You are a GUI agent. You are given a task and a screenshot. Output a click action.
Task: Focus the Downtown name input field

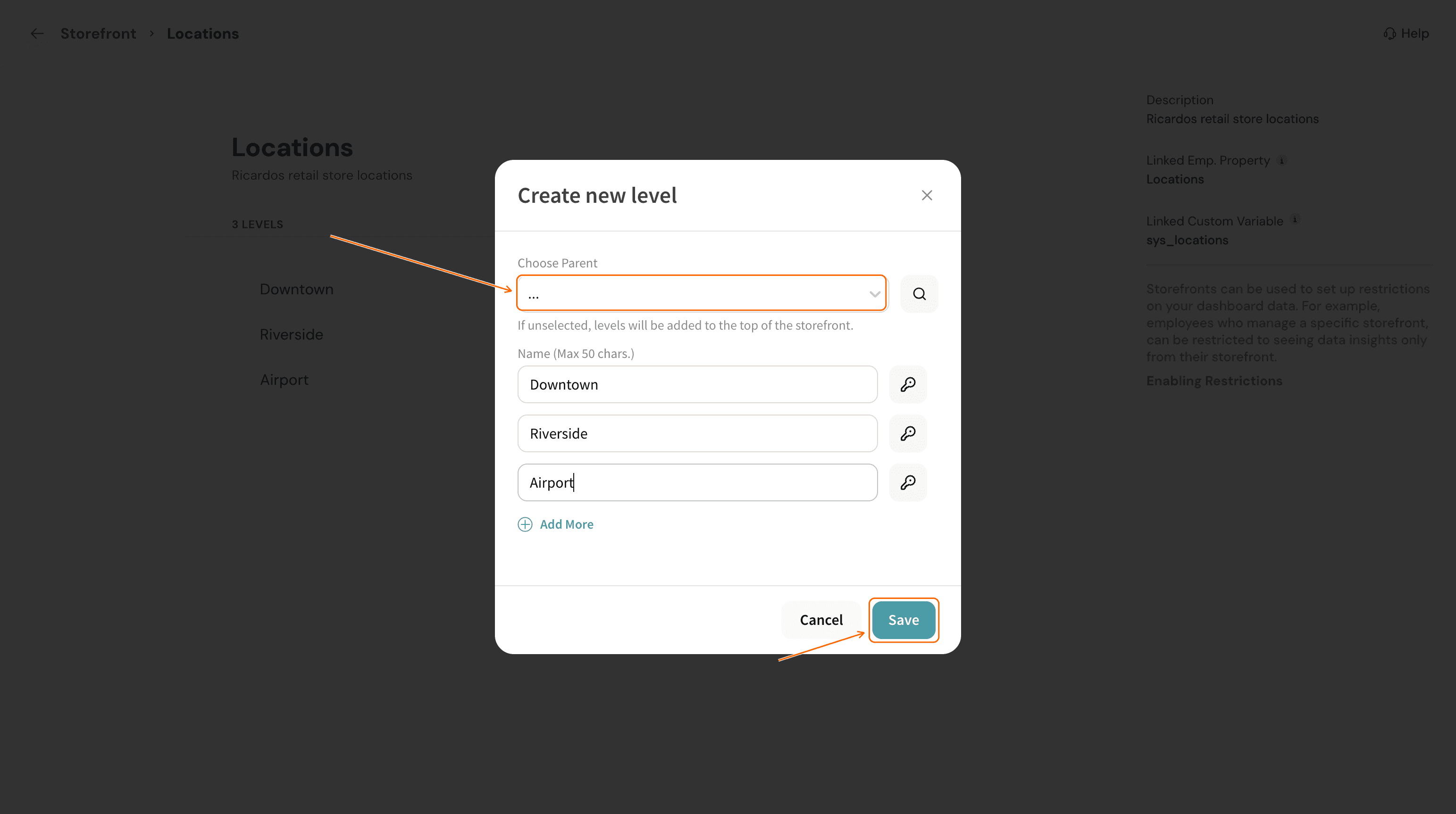(x=697, y=384)
